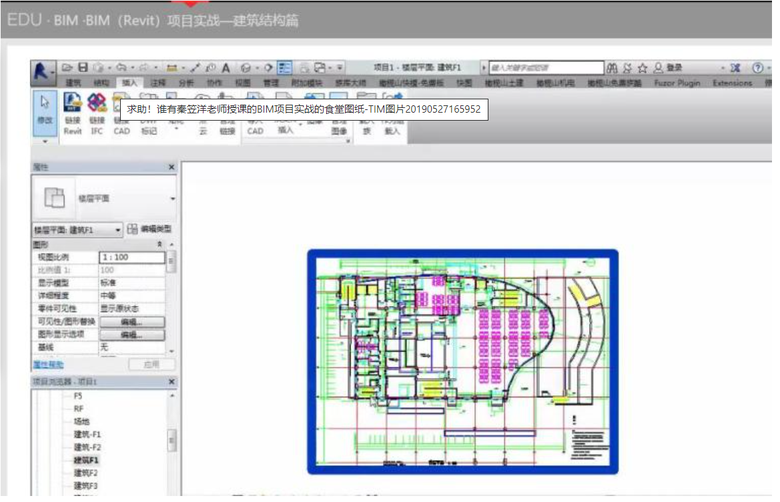
Task: Click the binoculars search icon
Action: tap(613, 67)
